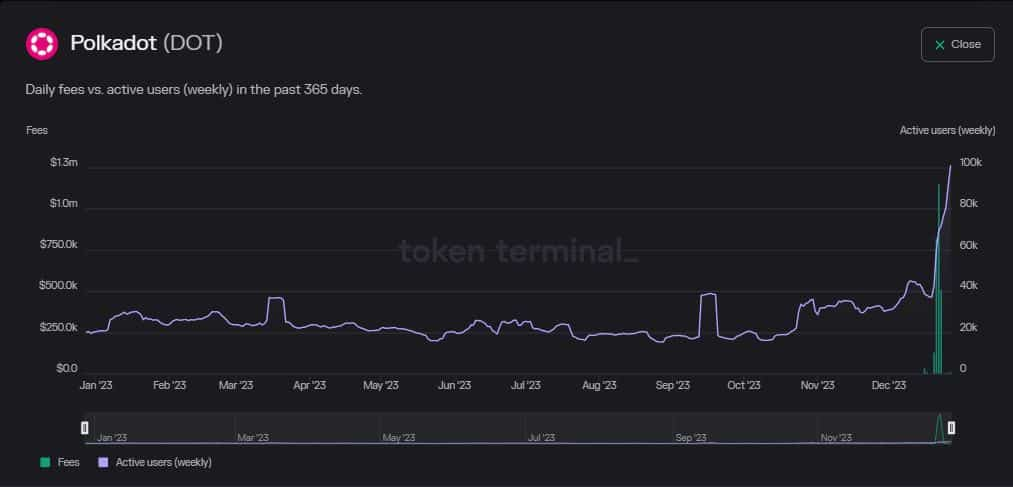Click Mar '23 in the range navigator
The image size is (1013, 487).
pyautogui.click(x=253, y=438)
